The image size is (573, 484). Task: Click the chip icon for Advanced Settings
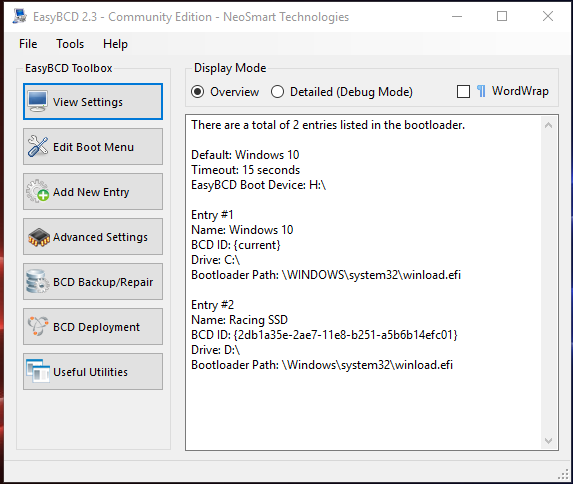pos(38,237)
